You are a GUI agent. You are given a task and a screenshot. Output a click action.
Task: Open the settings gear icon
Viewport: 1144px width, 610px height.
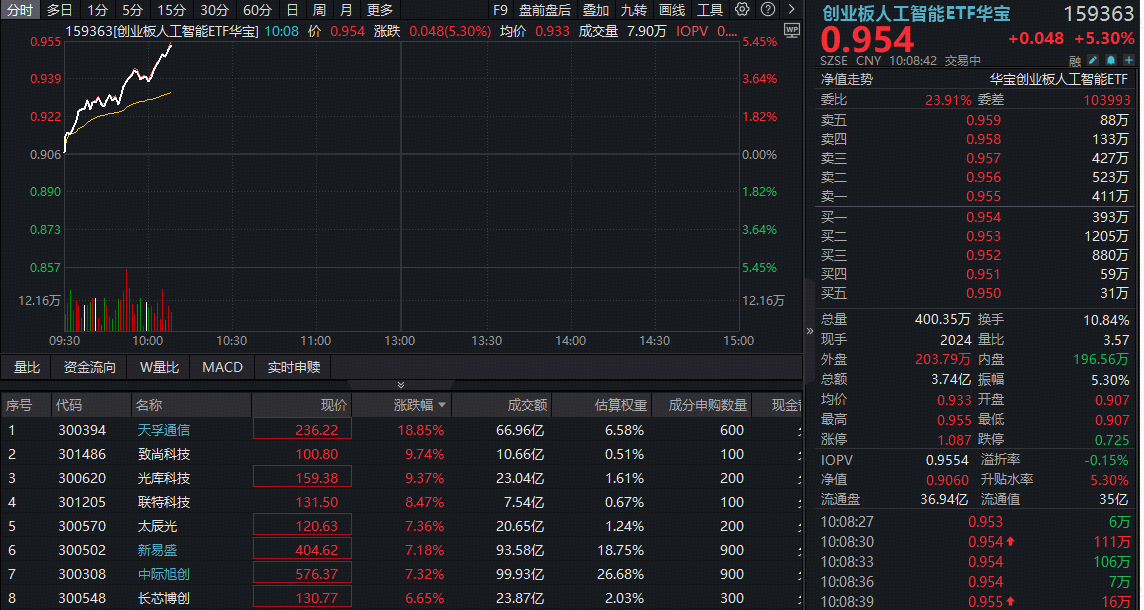(740, 8)
